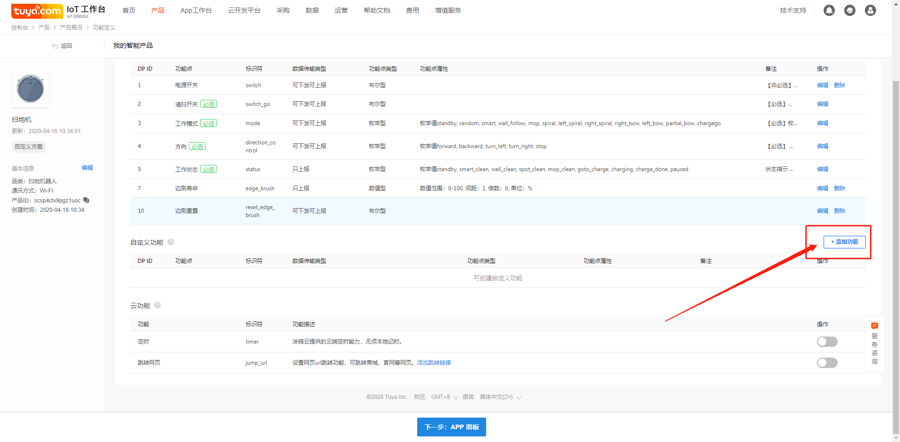Image resolution: width=900 pixels, height=442 pixels.
Task: Click the Tuya.com logo
Action: 37,11
